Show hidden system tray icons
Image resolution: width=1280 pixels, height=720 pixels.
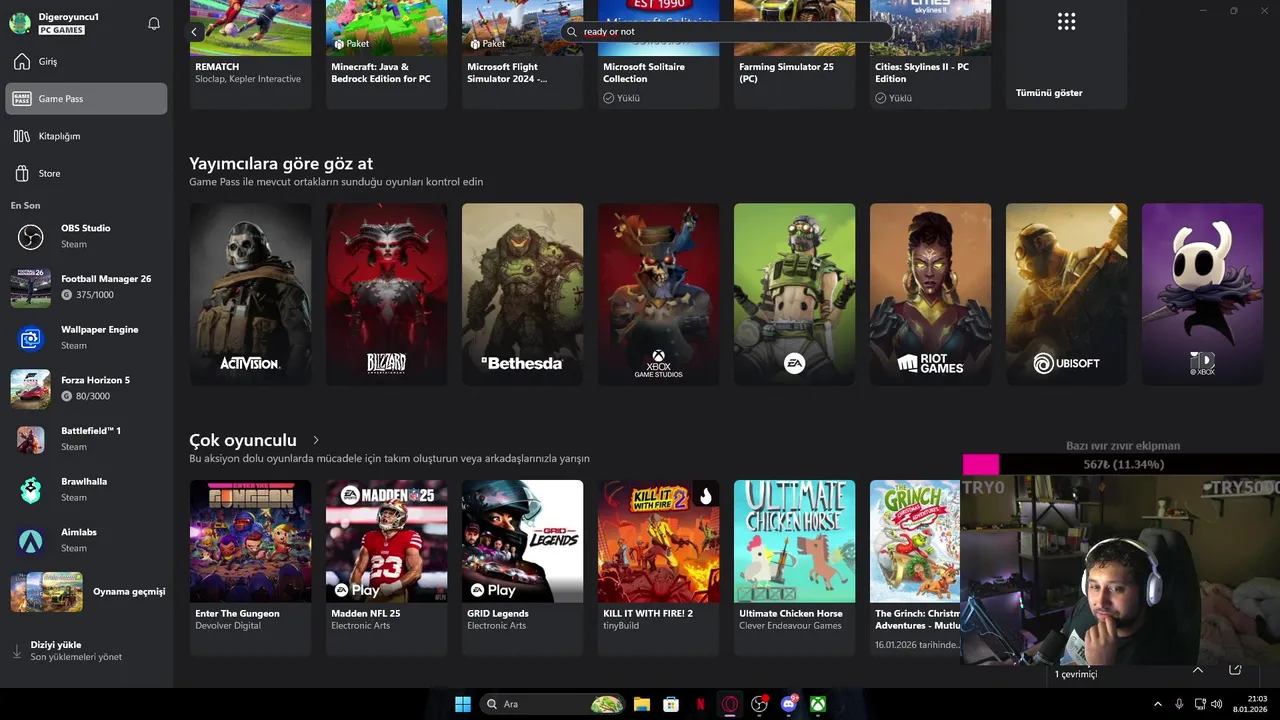[1158, 704]
